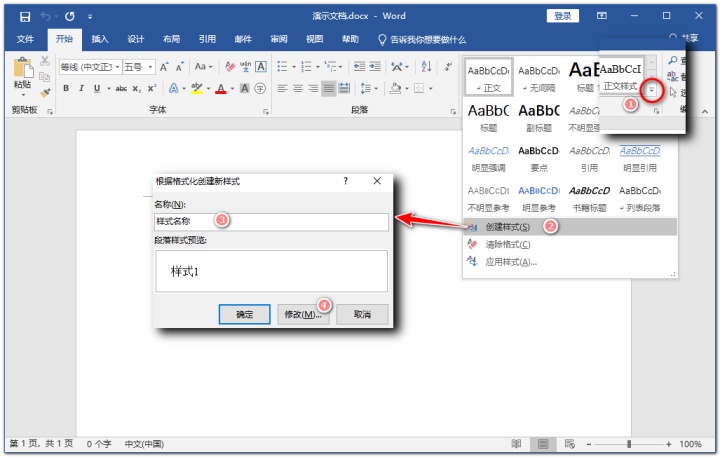
Task: Click the 确定 button in the dialog
Action: (244, 315)
